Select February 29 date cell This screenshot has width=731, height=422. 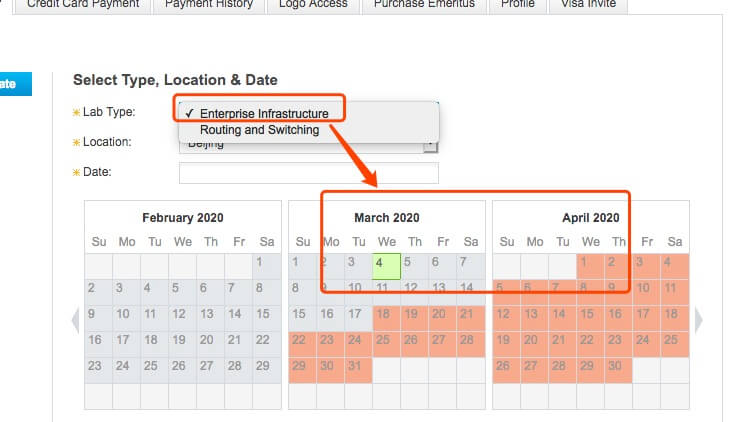(x=266, y=366)
